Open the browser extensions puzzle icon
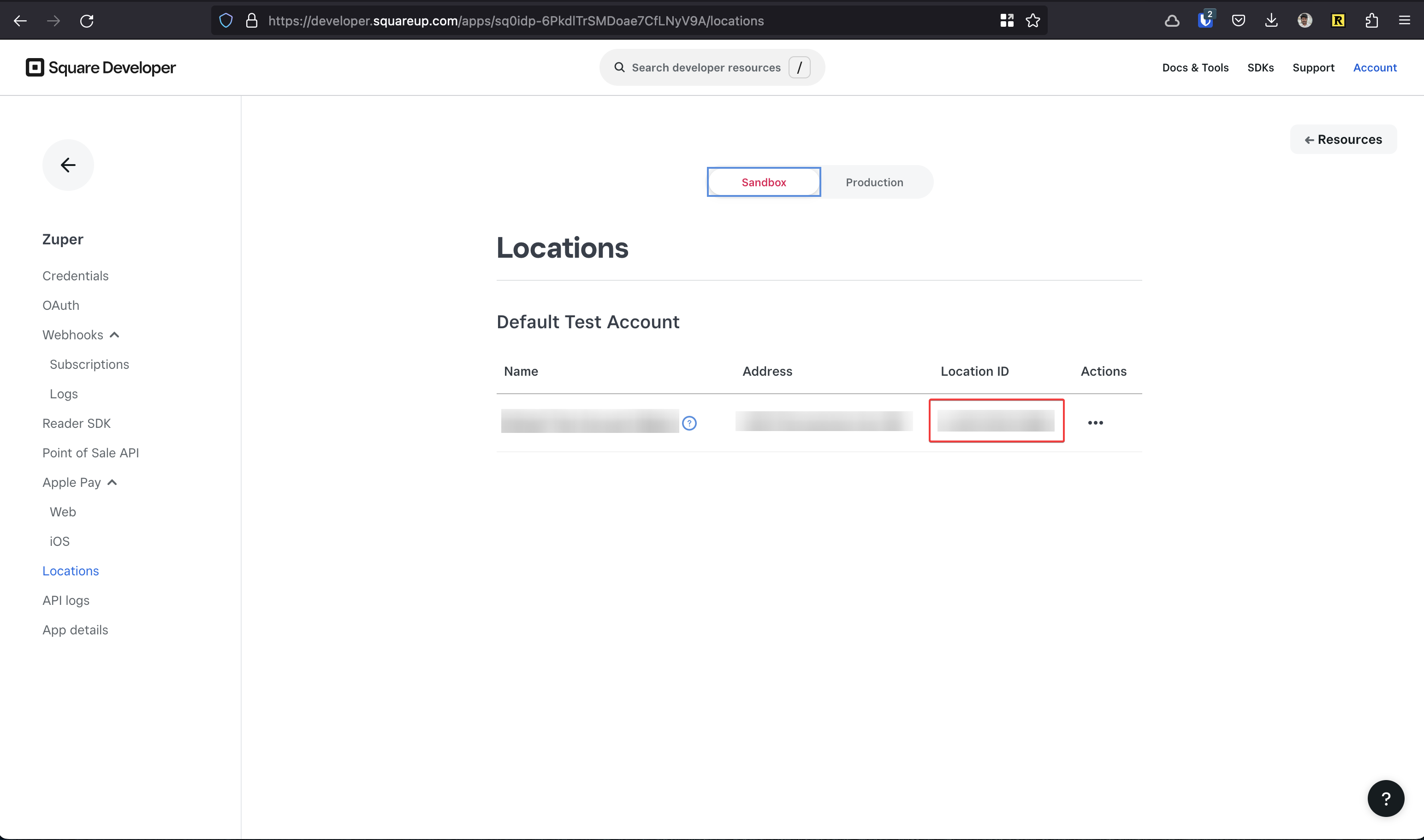The height and width of the screenshot is (840, 1424). pos(1371,21)
